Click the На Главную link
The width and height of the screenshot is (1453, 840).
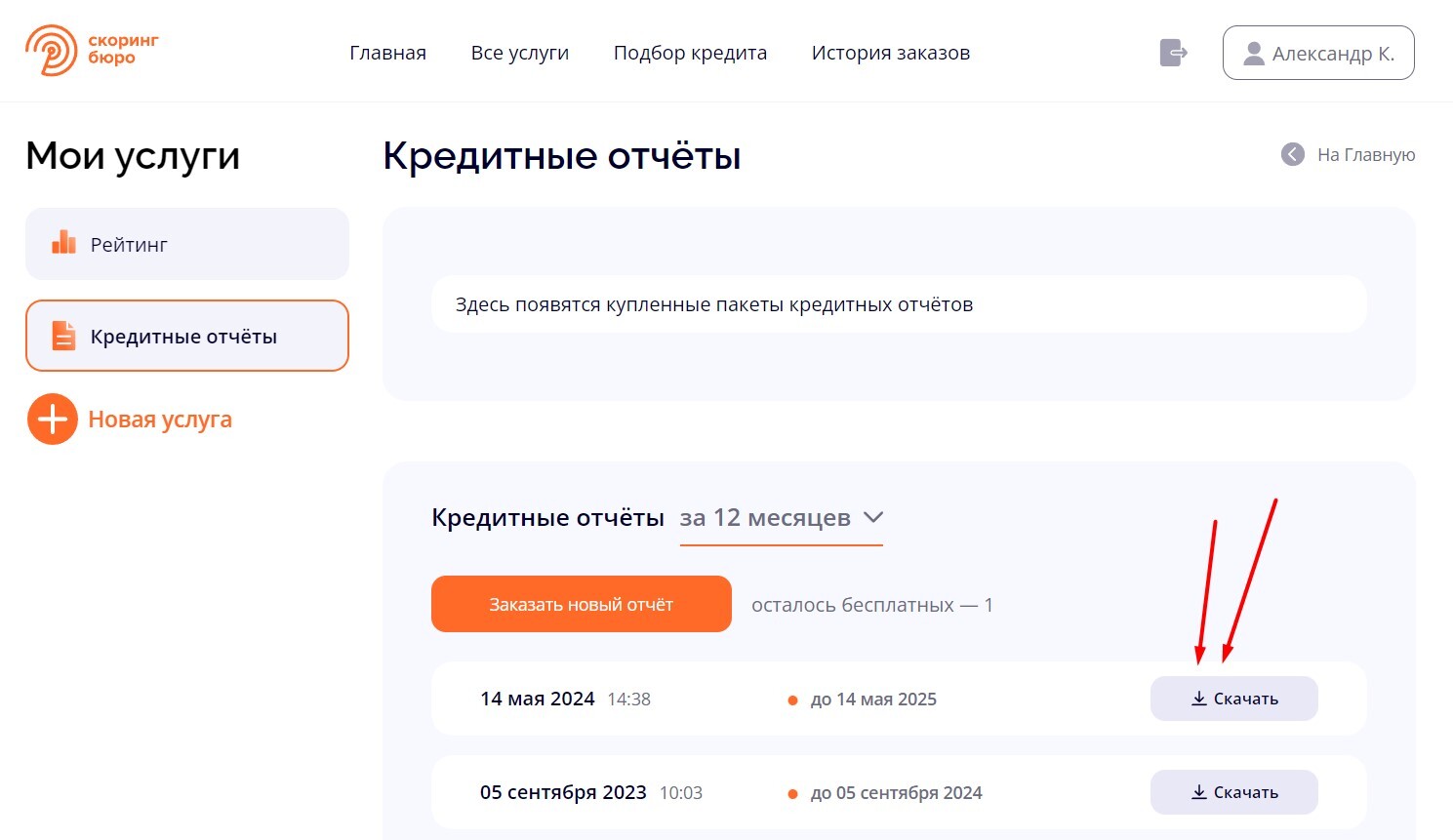click(x=1365, y=154)
